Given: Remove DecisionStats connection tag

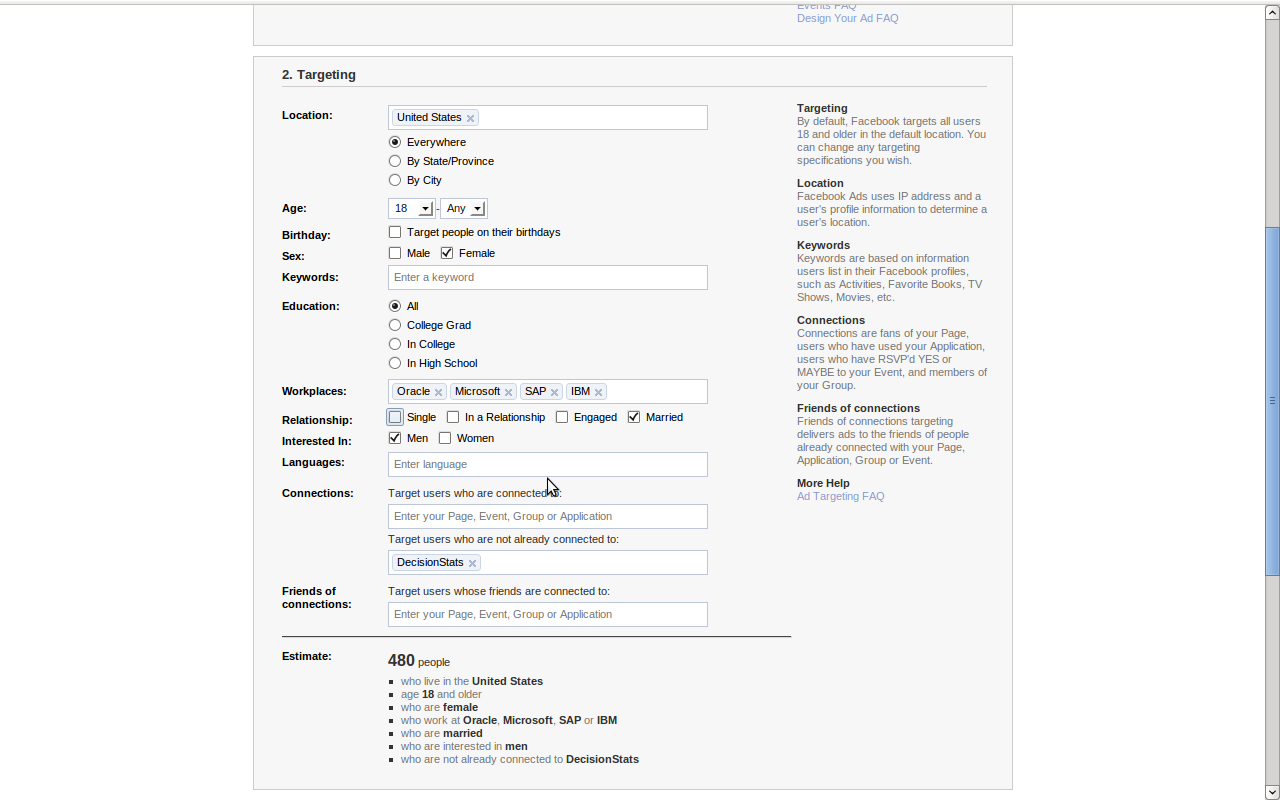Looking at the screenshot, I should tap(472, 563).
